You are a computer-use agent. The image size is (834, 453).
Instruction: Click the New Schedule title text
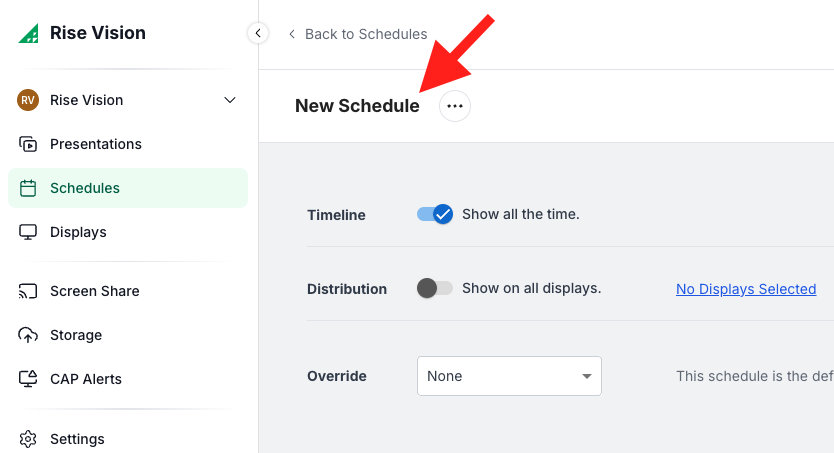tap(357, 106)
